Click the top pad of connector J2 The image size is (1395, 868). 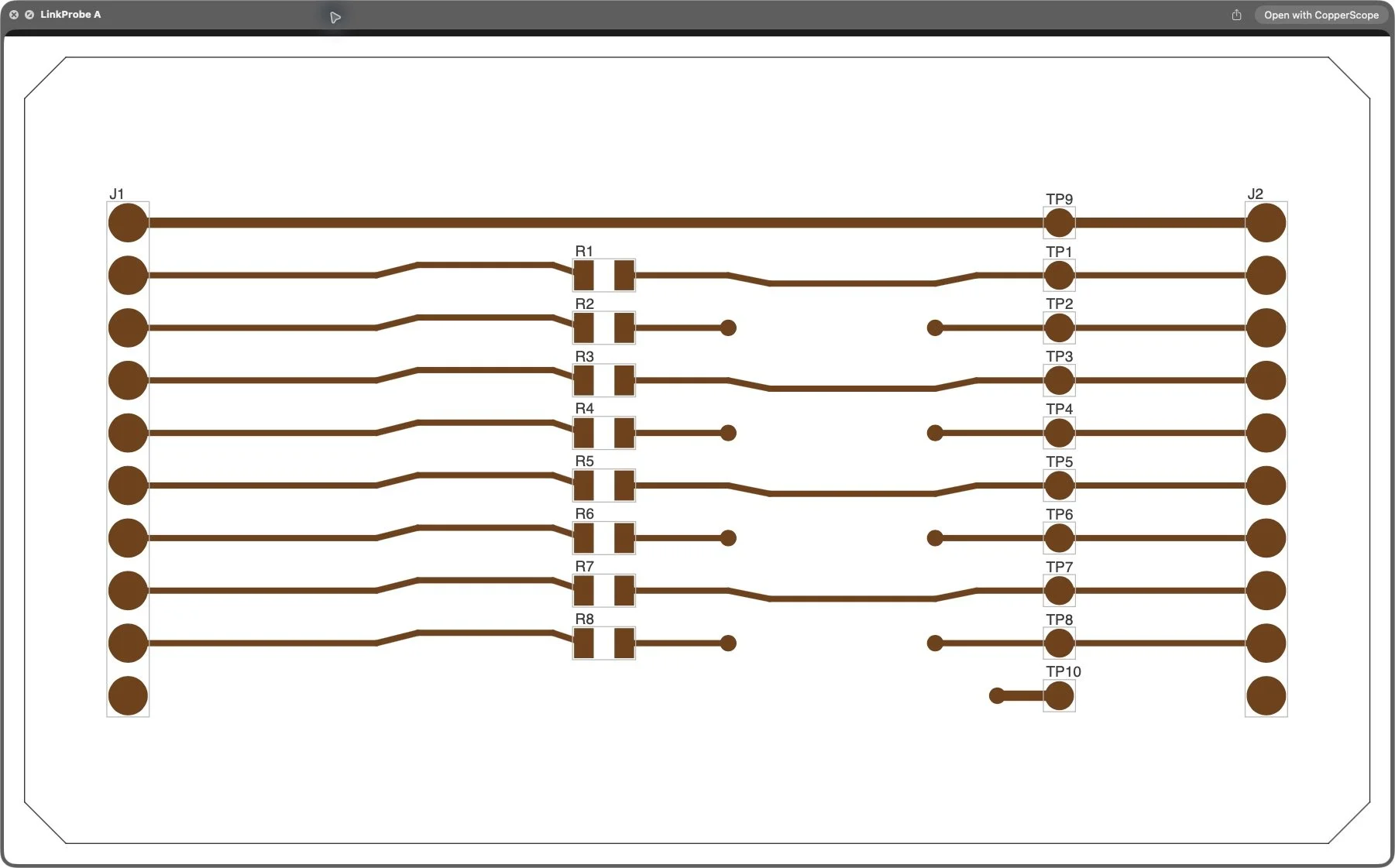pos(1266,223)
